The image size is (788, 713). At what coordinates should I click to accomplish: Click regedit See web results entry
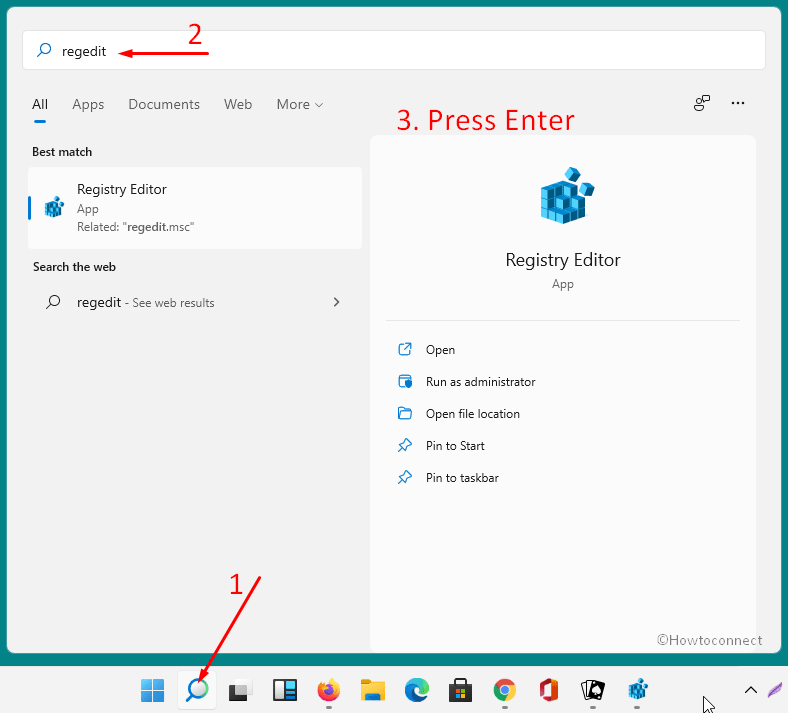click(x=195, y=302)
